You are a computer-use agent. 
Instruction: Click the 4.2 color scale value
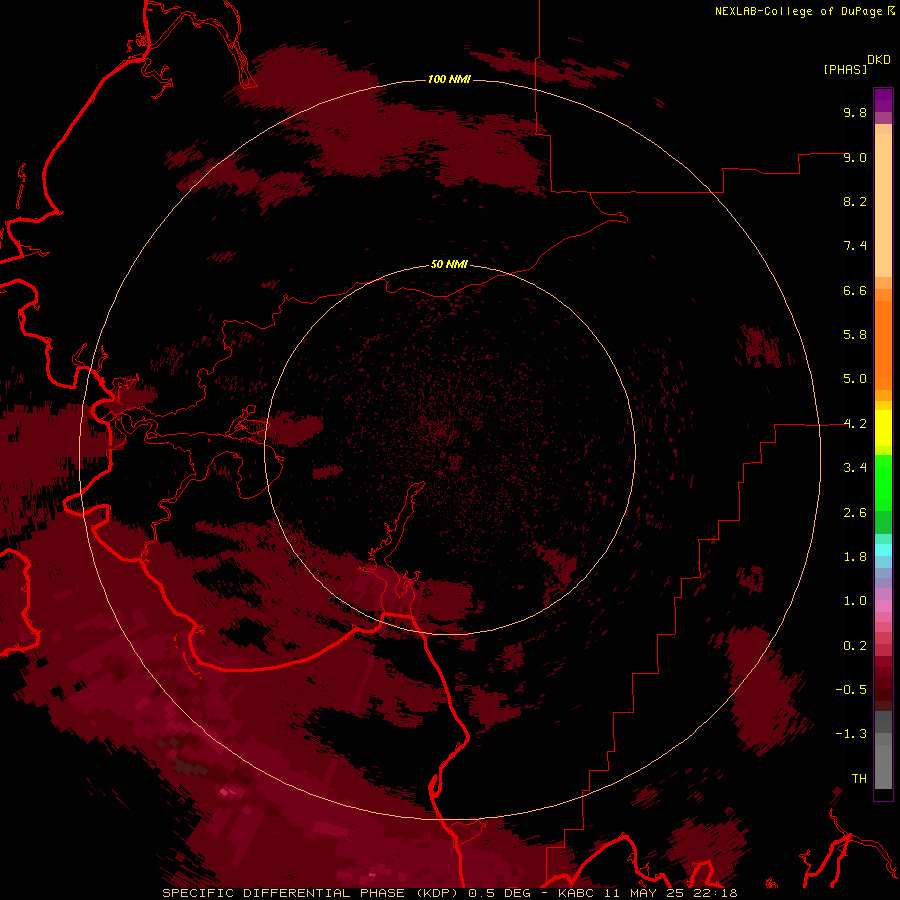pos(855,424)
